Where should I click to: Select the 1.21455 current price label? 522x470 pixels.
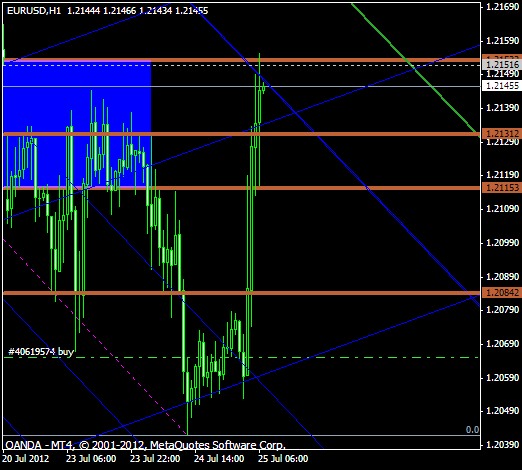(502, 86)
